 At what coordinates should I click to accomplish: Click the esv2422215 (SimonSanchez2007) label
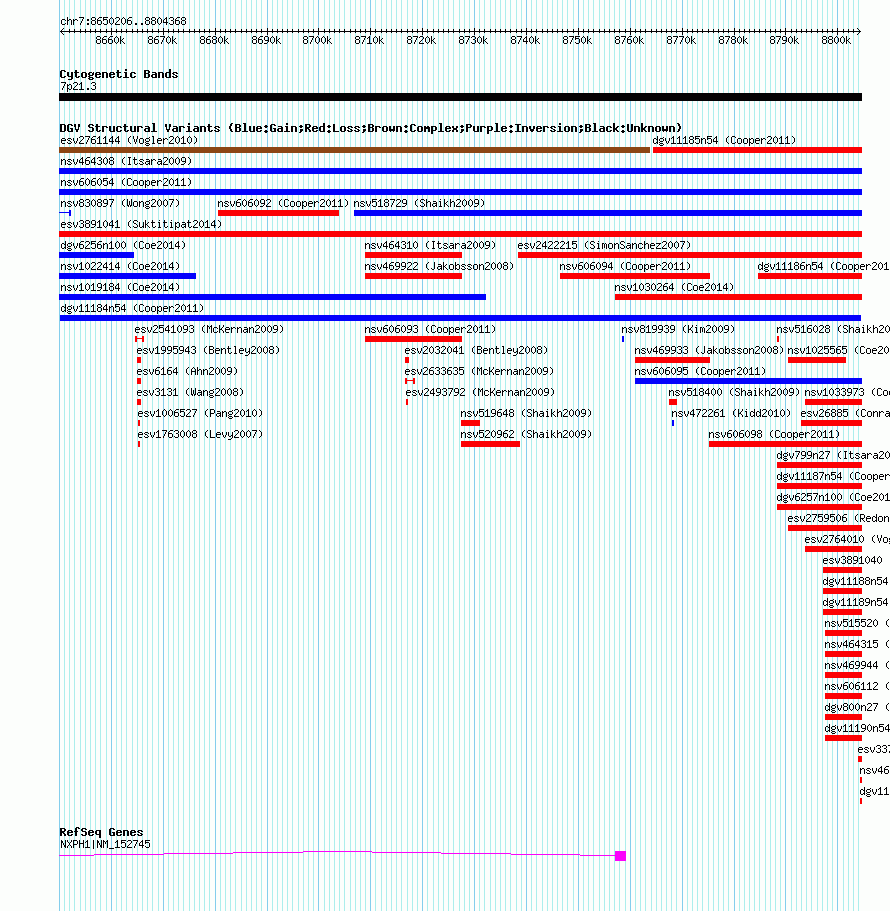604,245
